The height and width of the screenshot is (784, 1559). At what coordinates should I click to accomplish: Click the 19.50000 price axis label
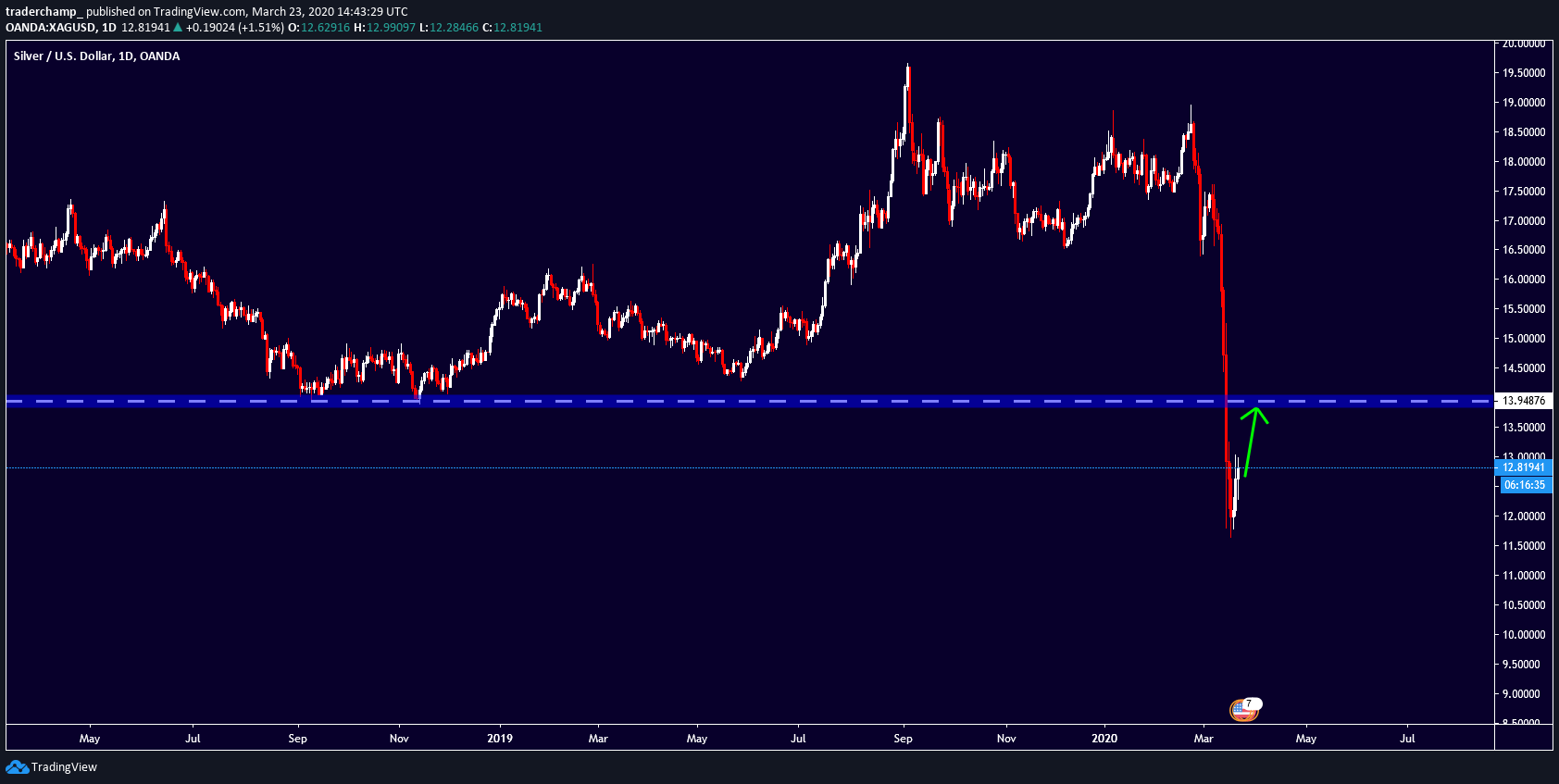(x=1524, y=73)
